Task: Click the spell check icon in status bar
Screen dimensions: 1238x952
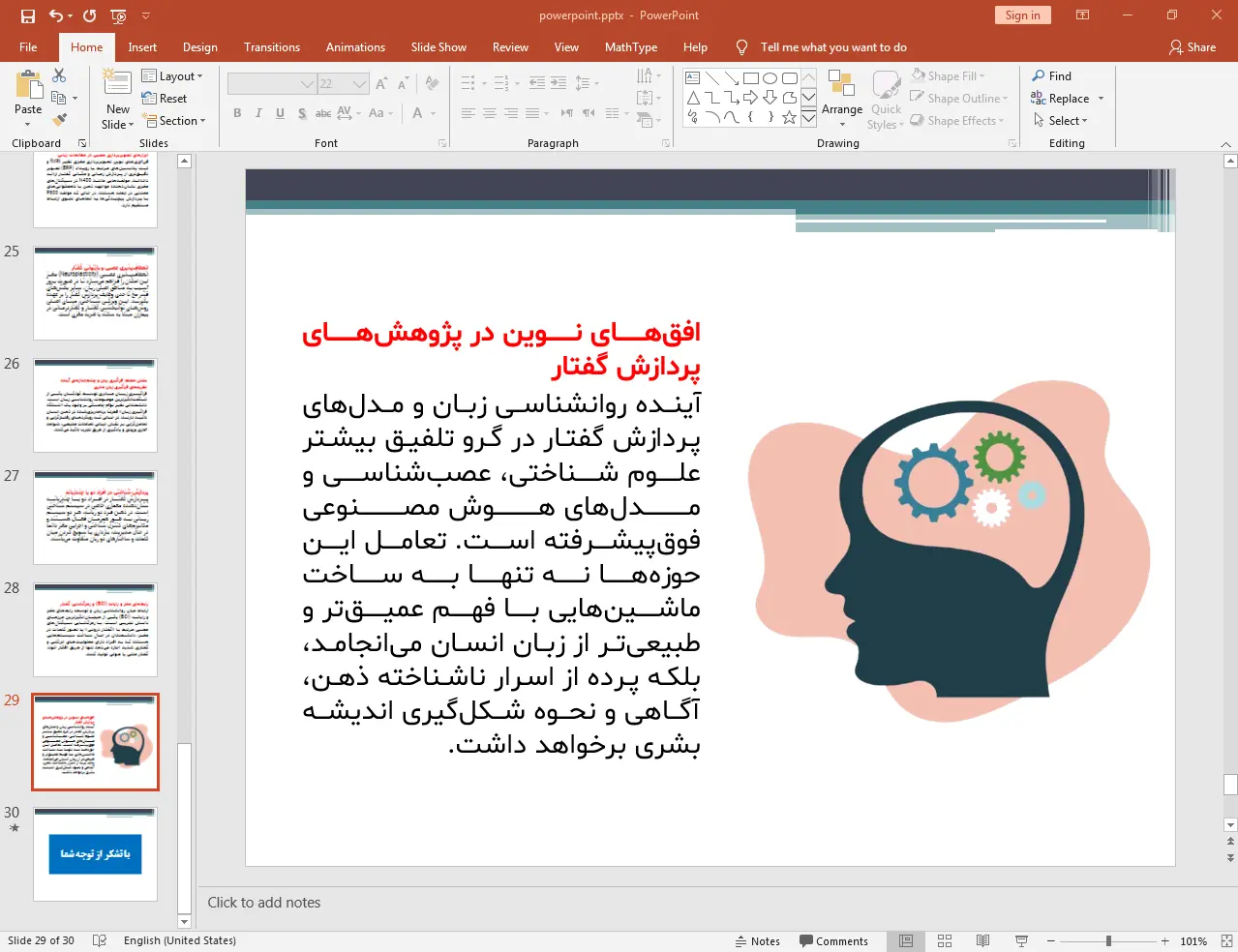Action: click(99, 940)
